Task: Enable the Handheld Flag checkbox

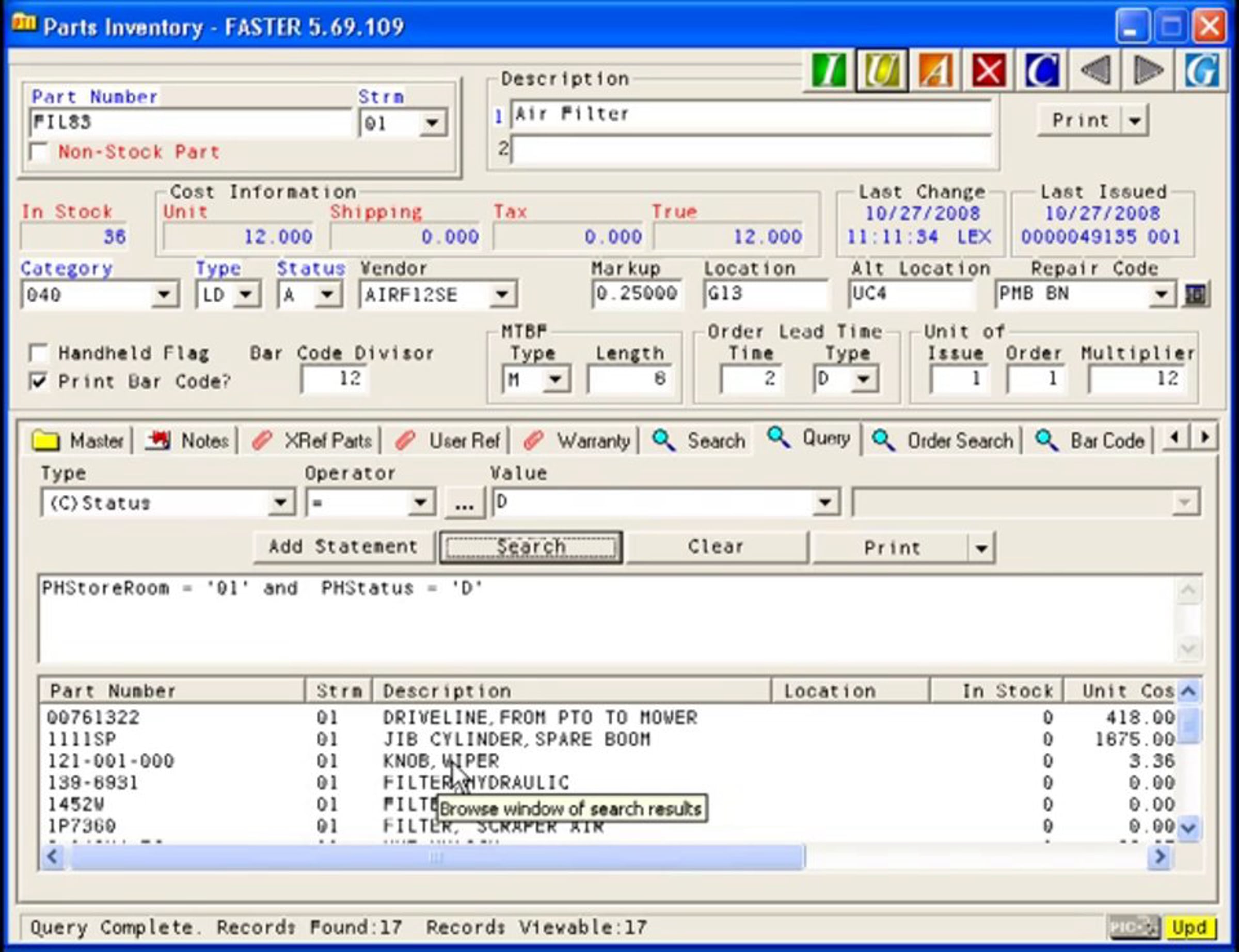Action: 39,353
